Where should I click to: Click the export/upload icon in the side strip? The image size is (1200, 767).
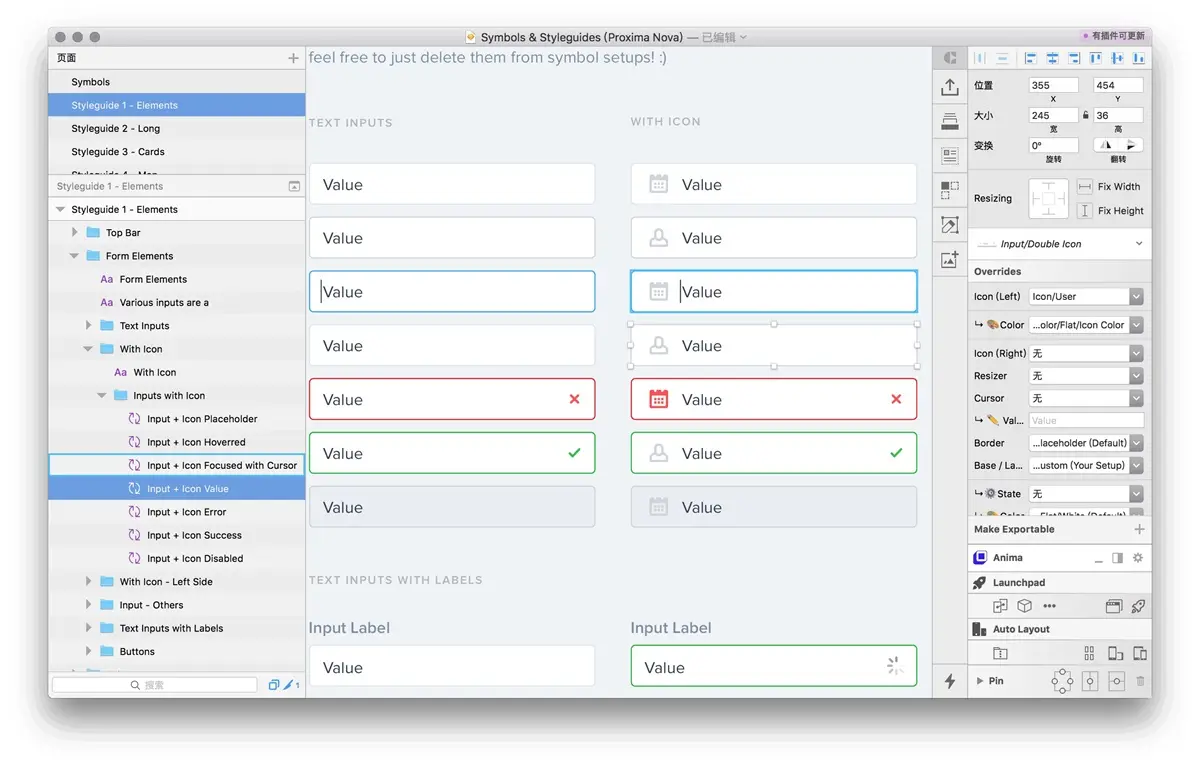point(950,88)
